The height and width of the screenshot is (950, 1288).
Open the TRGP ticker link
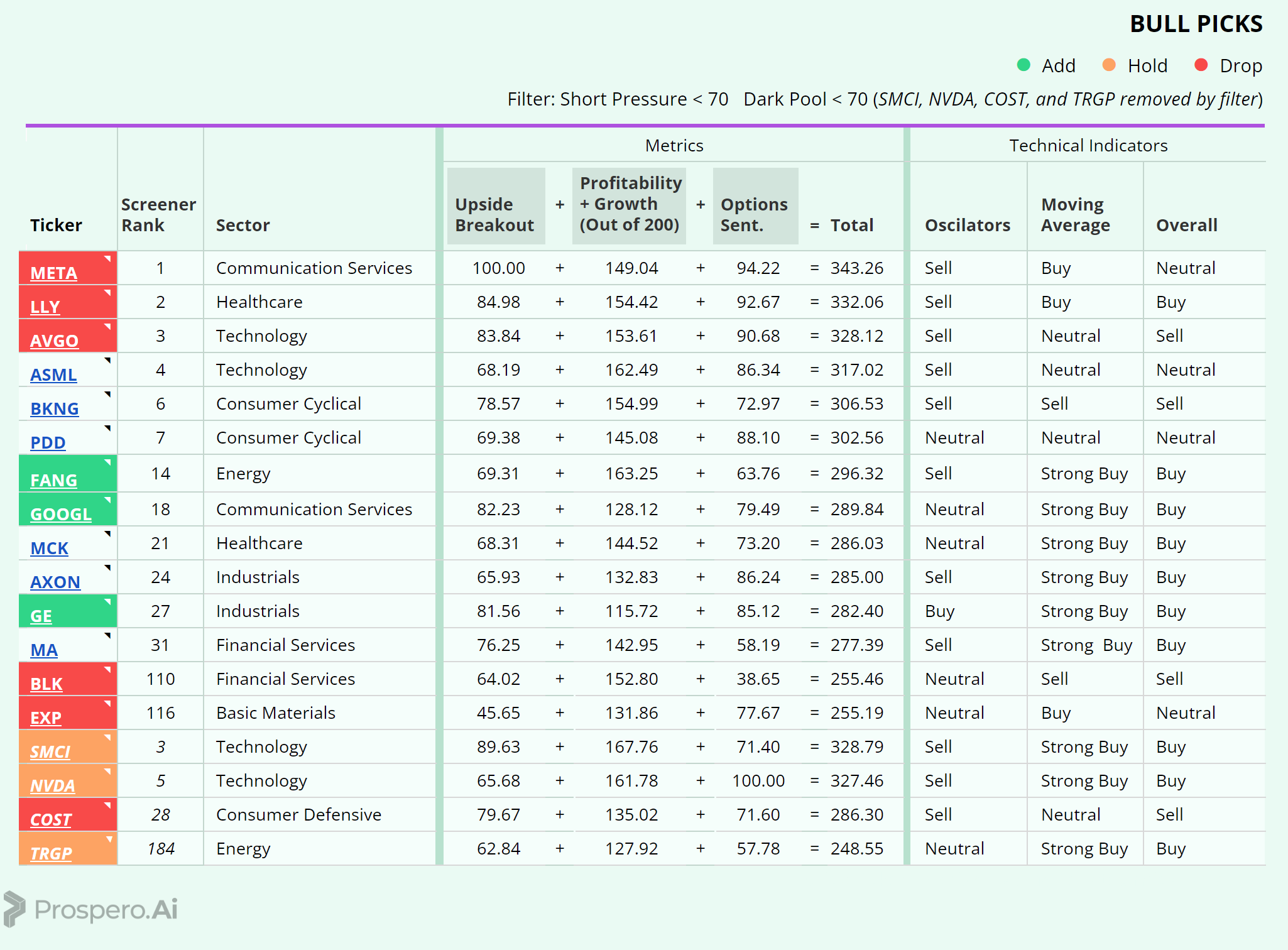(51, 854)
